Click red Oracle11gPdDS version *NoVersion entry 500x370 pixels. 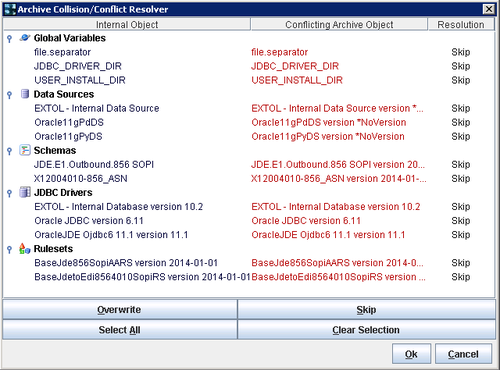click(329, 122)
